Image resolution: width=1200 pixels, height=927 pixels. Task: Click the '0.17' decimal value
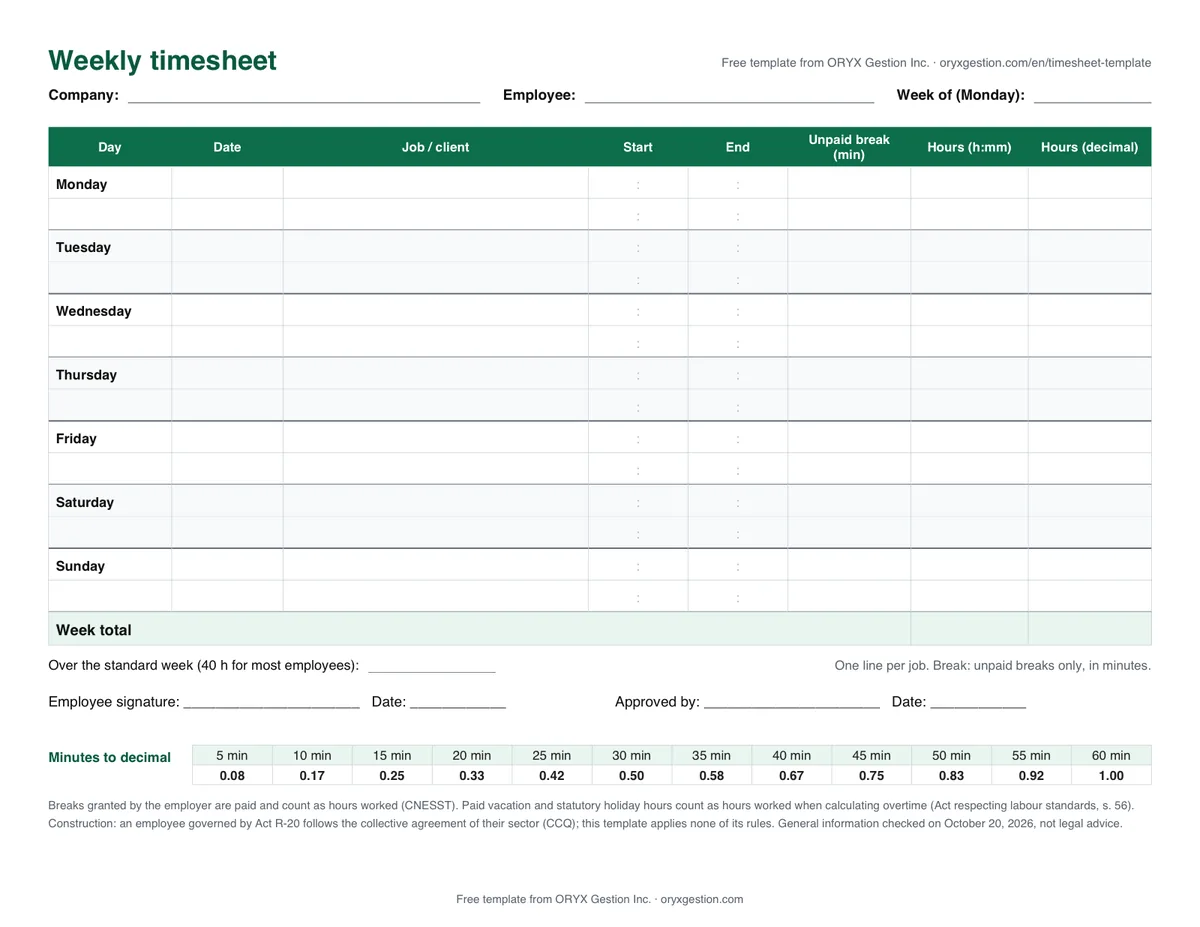click(x=312, y=776)
